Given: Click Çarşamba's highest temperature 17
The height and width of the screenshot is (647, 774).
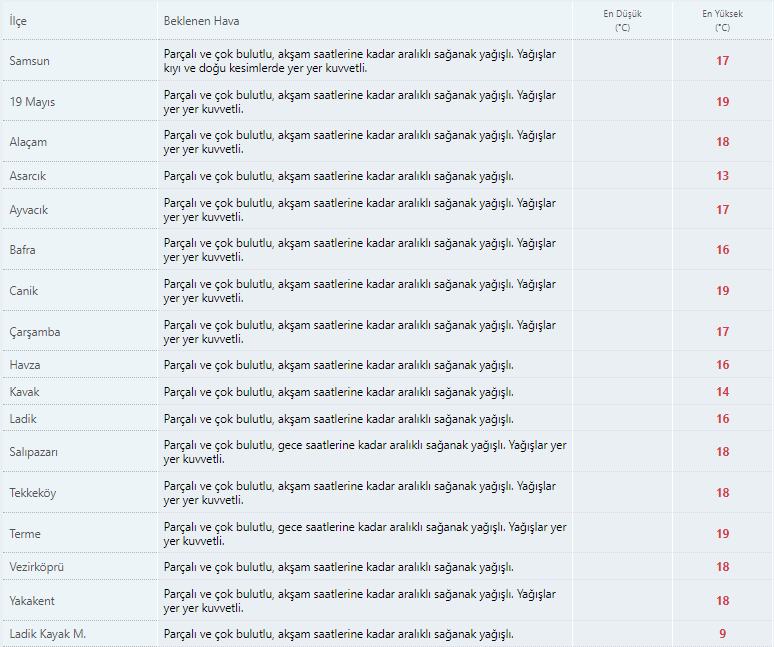Looking at the screenshot, I should [x=723, y=332].
